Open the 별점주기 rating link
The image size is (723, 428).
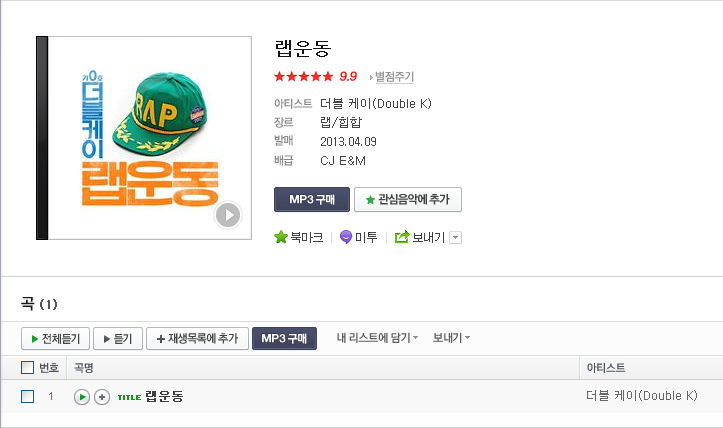(394, 77)
